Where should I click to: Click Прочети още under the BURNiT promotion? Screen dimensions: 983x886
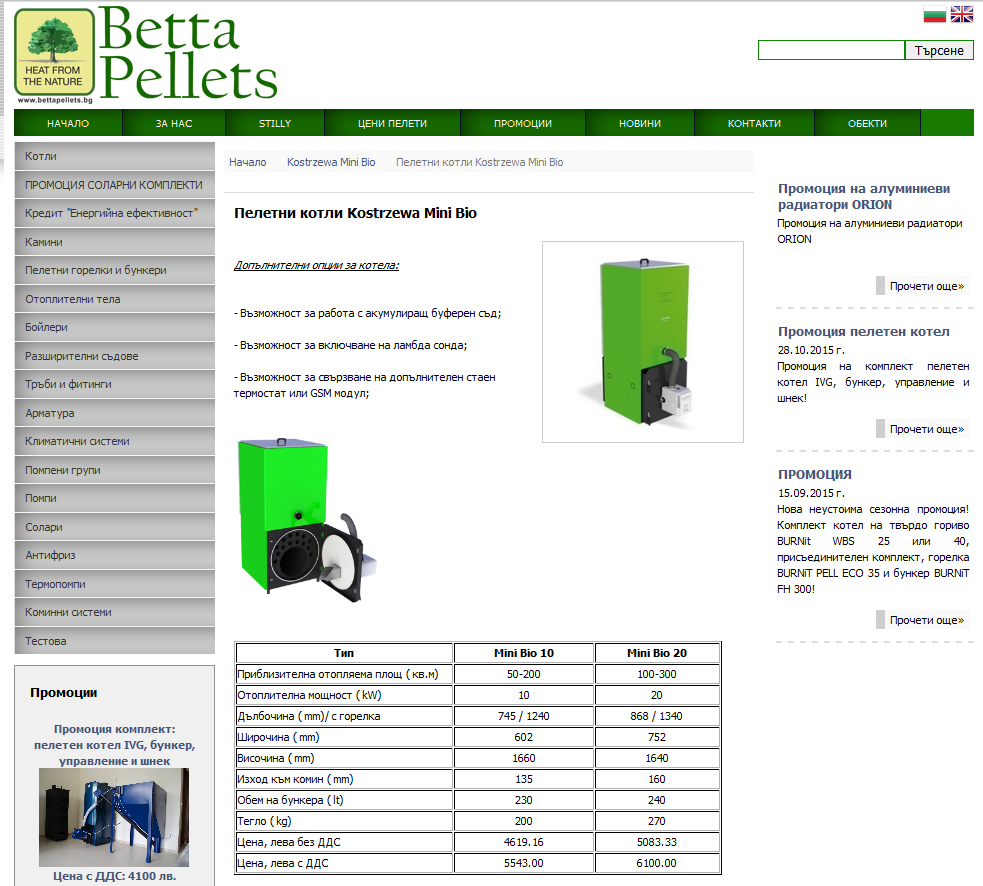point(926,620)
